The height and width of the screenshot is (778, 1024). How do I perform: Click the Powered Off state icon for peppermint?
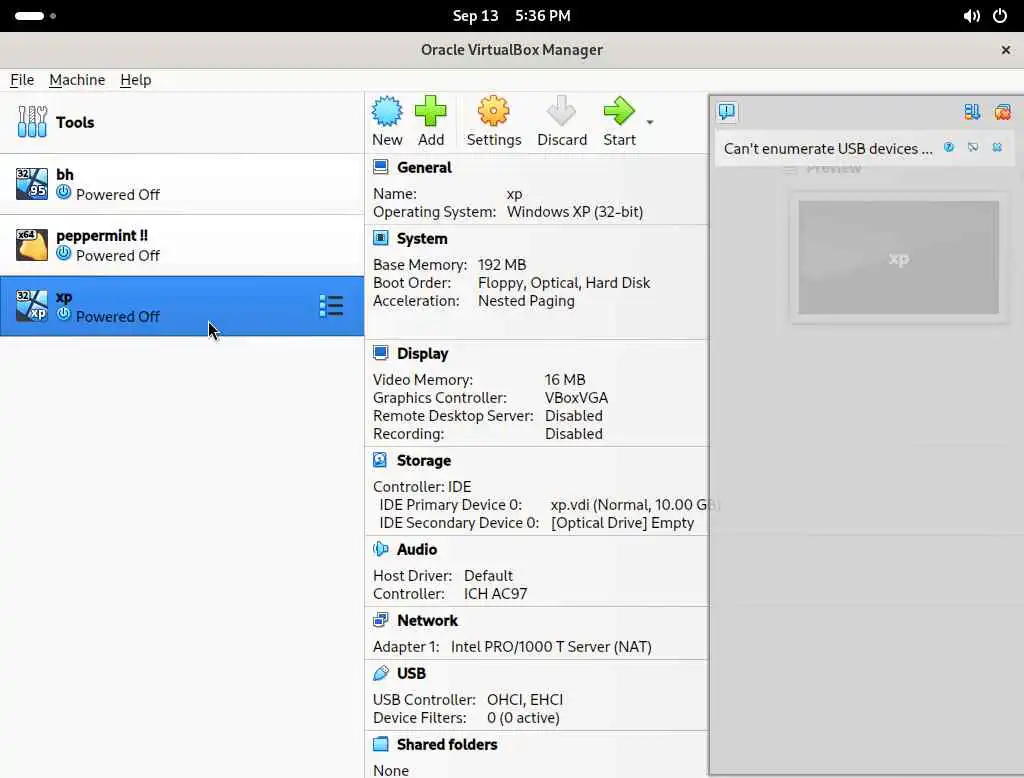(x=63, y=253)
